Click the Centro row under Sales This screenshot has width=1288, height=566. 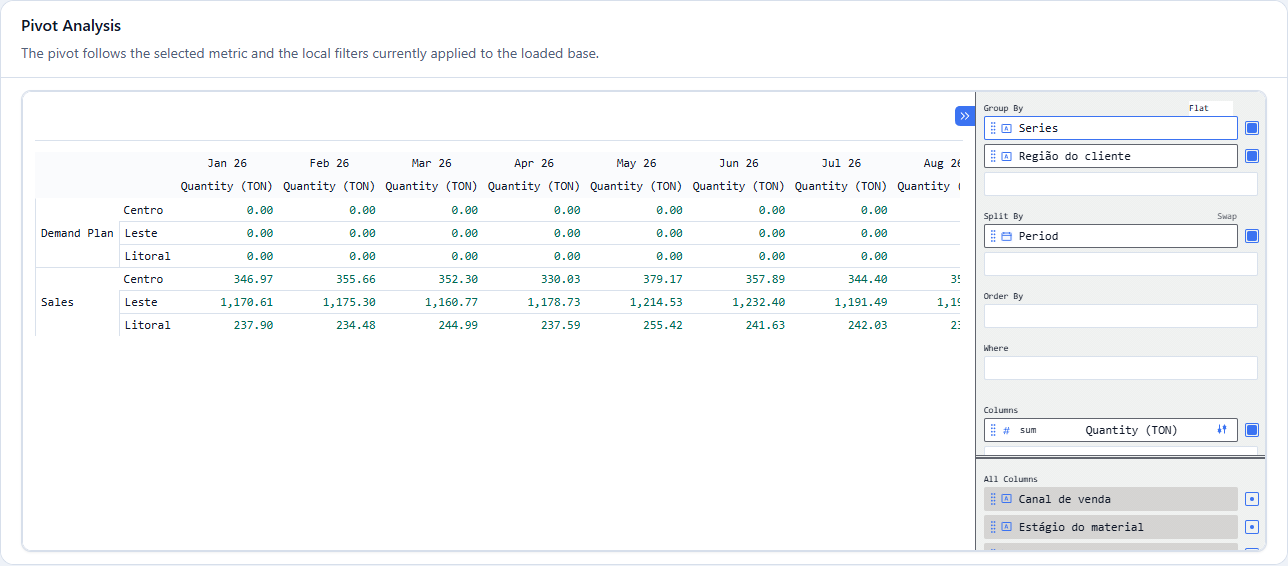(143, 279)
